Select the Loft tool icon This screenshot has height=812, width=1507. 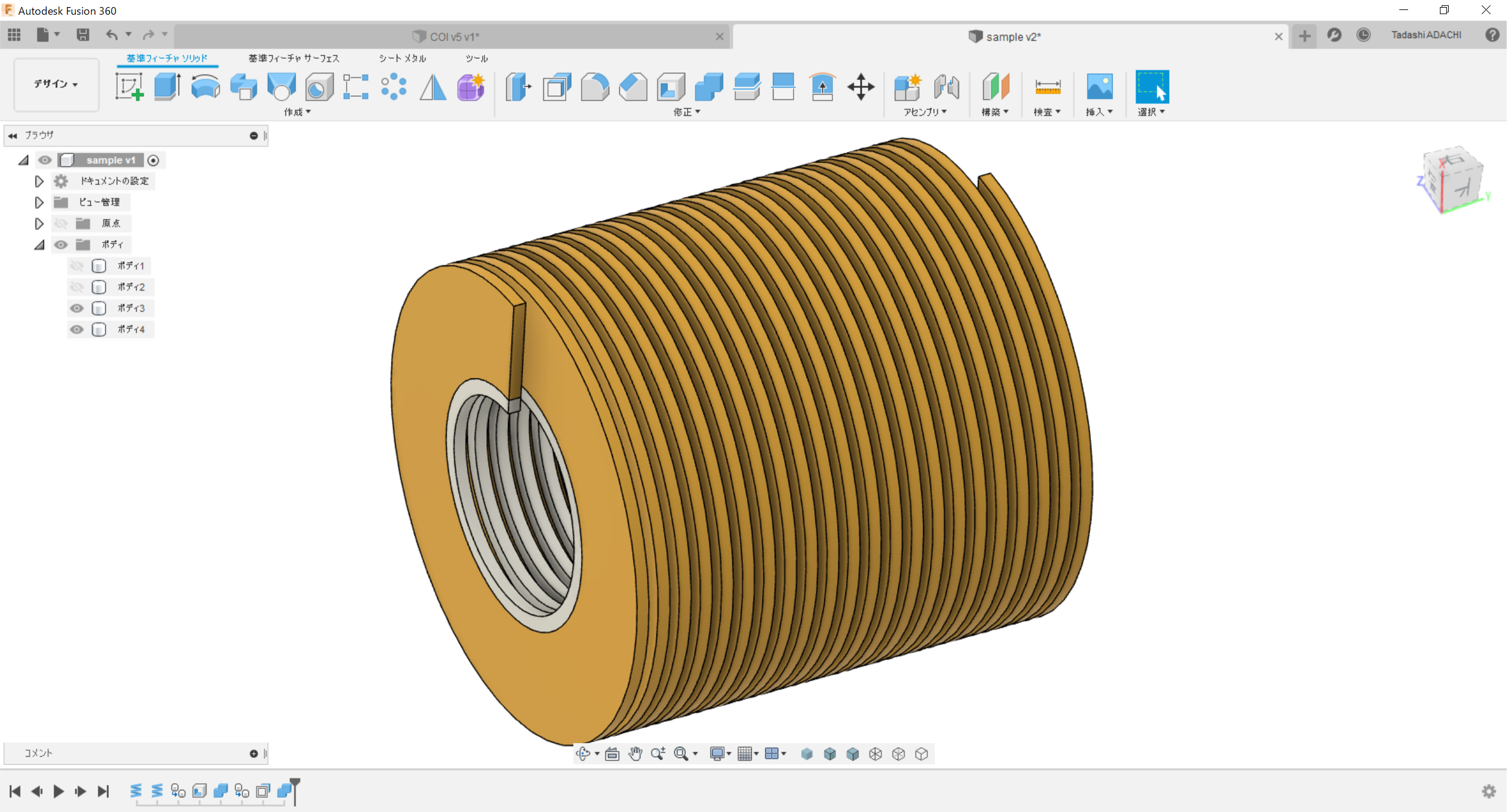click(281, 86)
